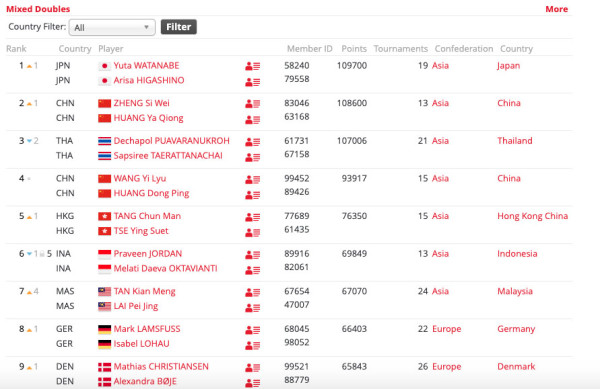Open the Malaysia country link
This screenshot has height=389, width=600.
[x=515, y=291]
